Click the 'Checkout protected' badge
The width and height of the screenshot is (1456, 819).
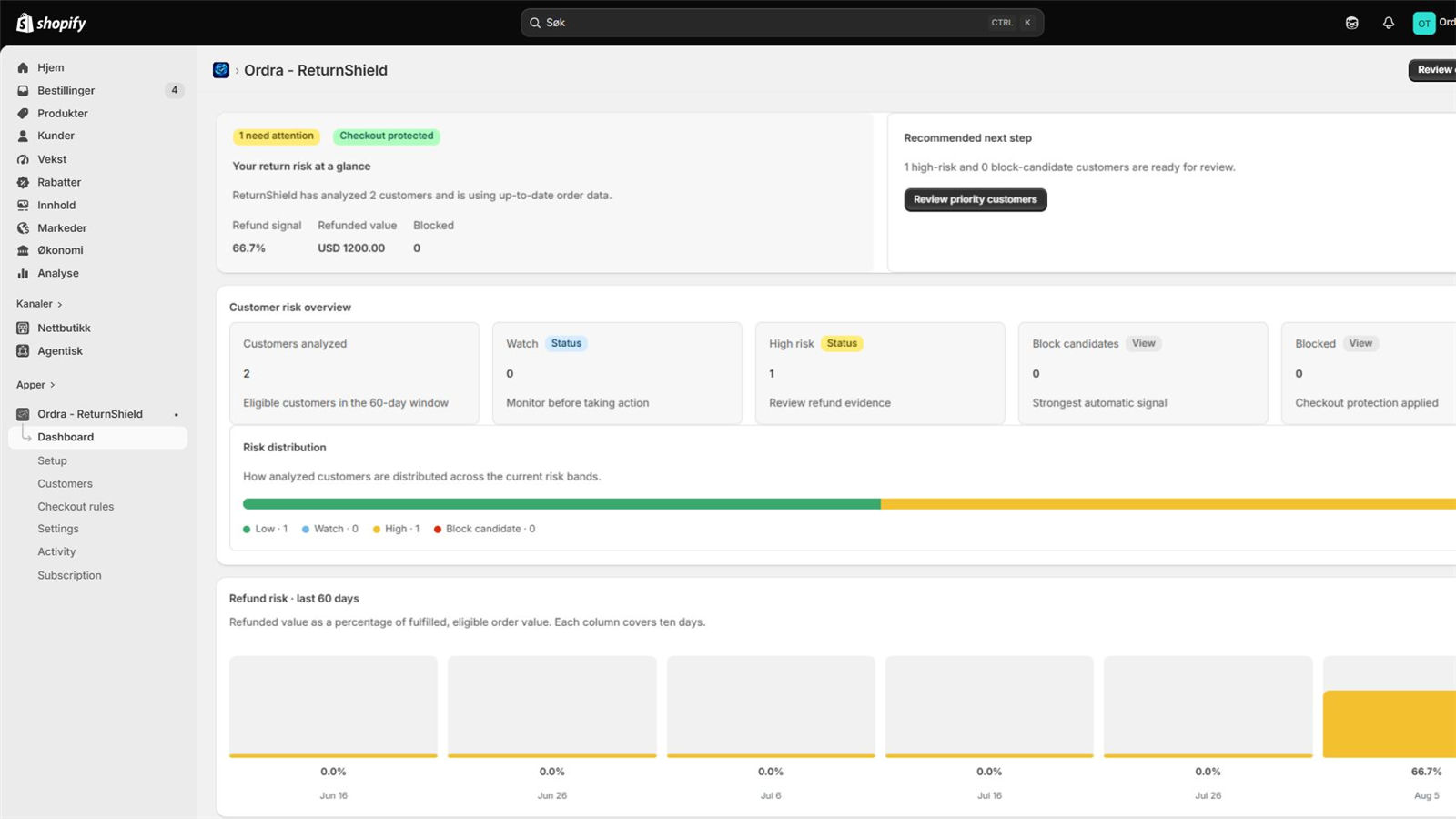click(x=387, y=136)
